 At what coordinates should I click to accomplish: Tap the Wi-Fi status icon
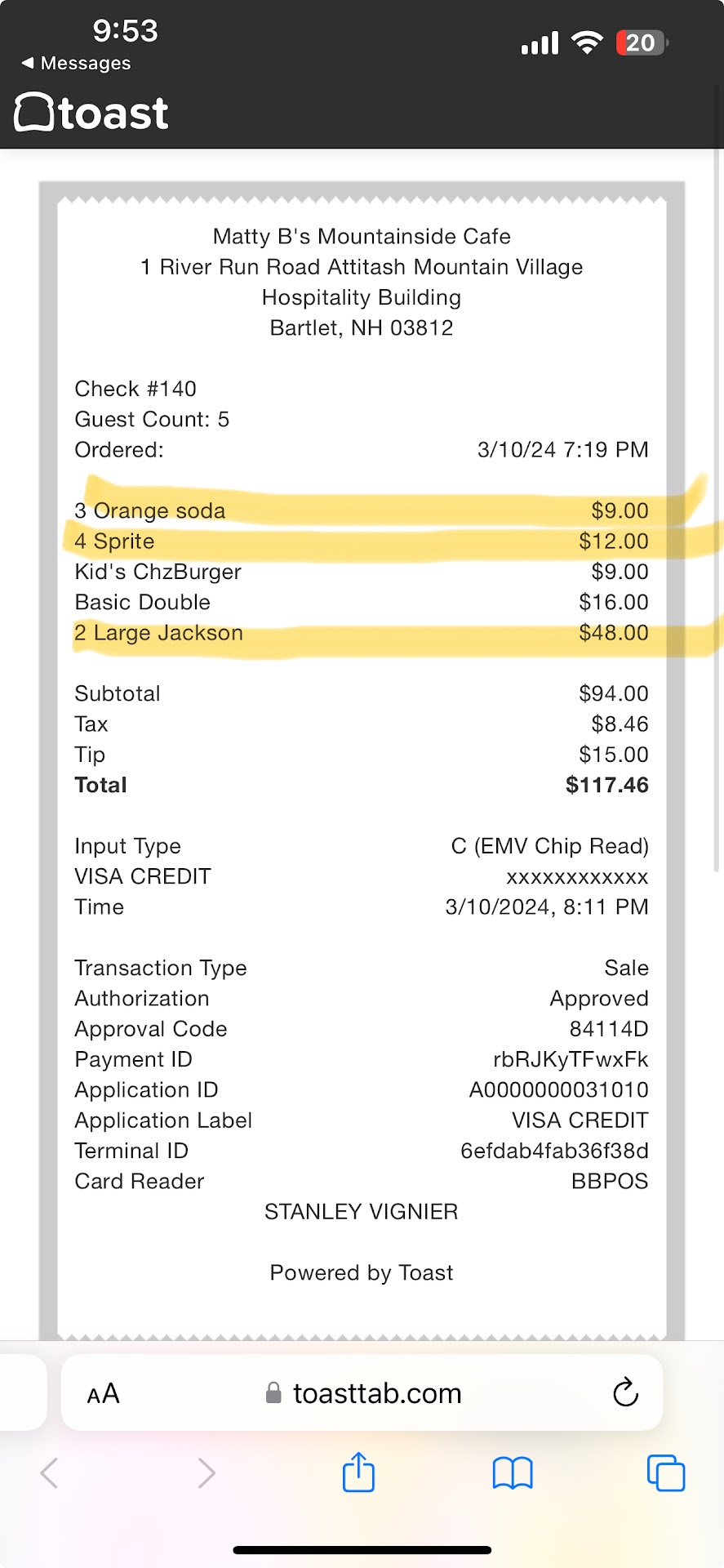[587, 42]
